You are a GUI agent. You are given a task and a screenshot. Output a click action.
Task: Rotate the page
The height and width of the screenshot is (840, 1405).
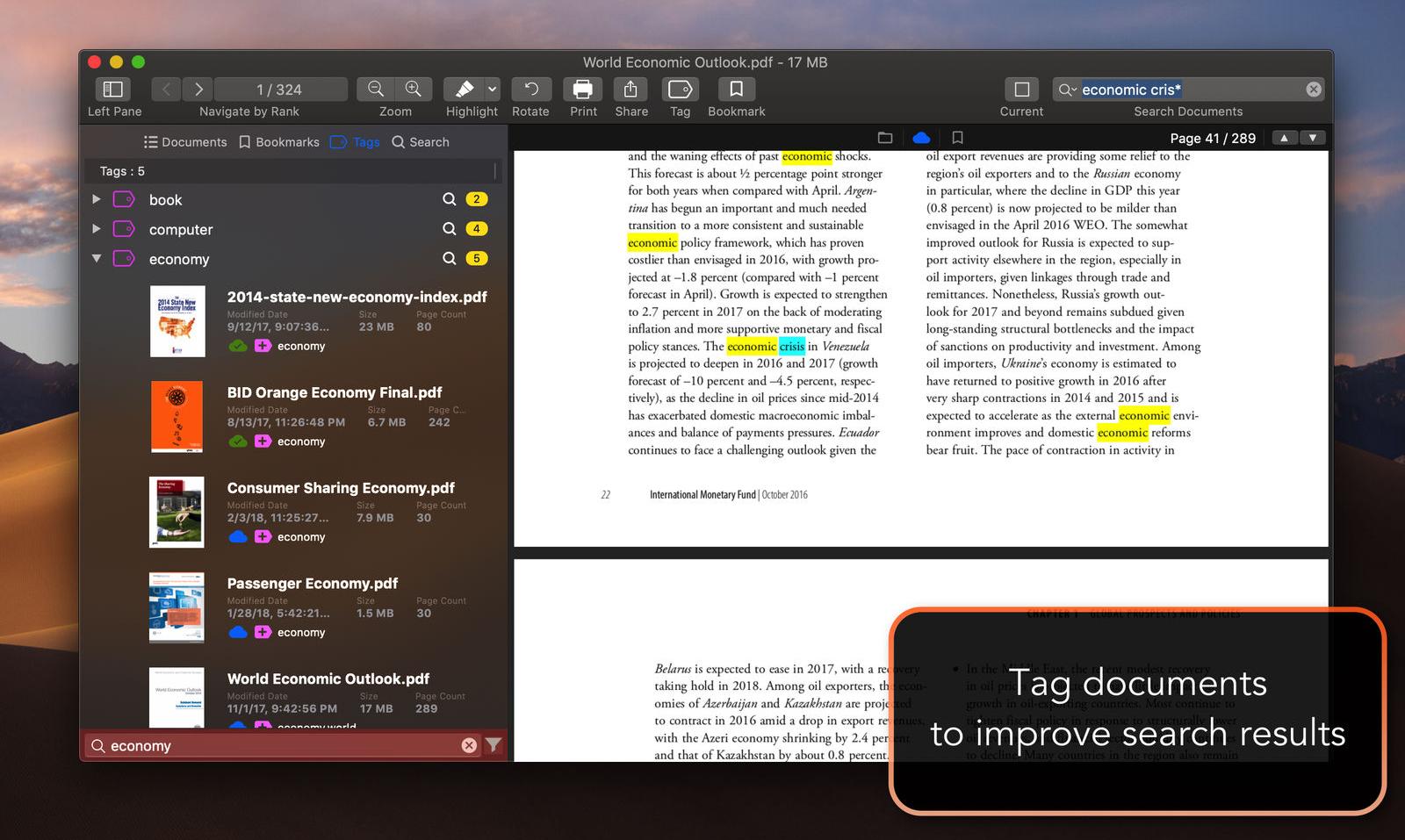point(531,89)
